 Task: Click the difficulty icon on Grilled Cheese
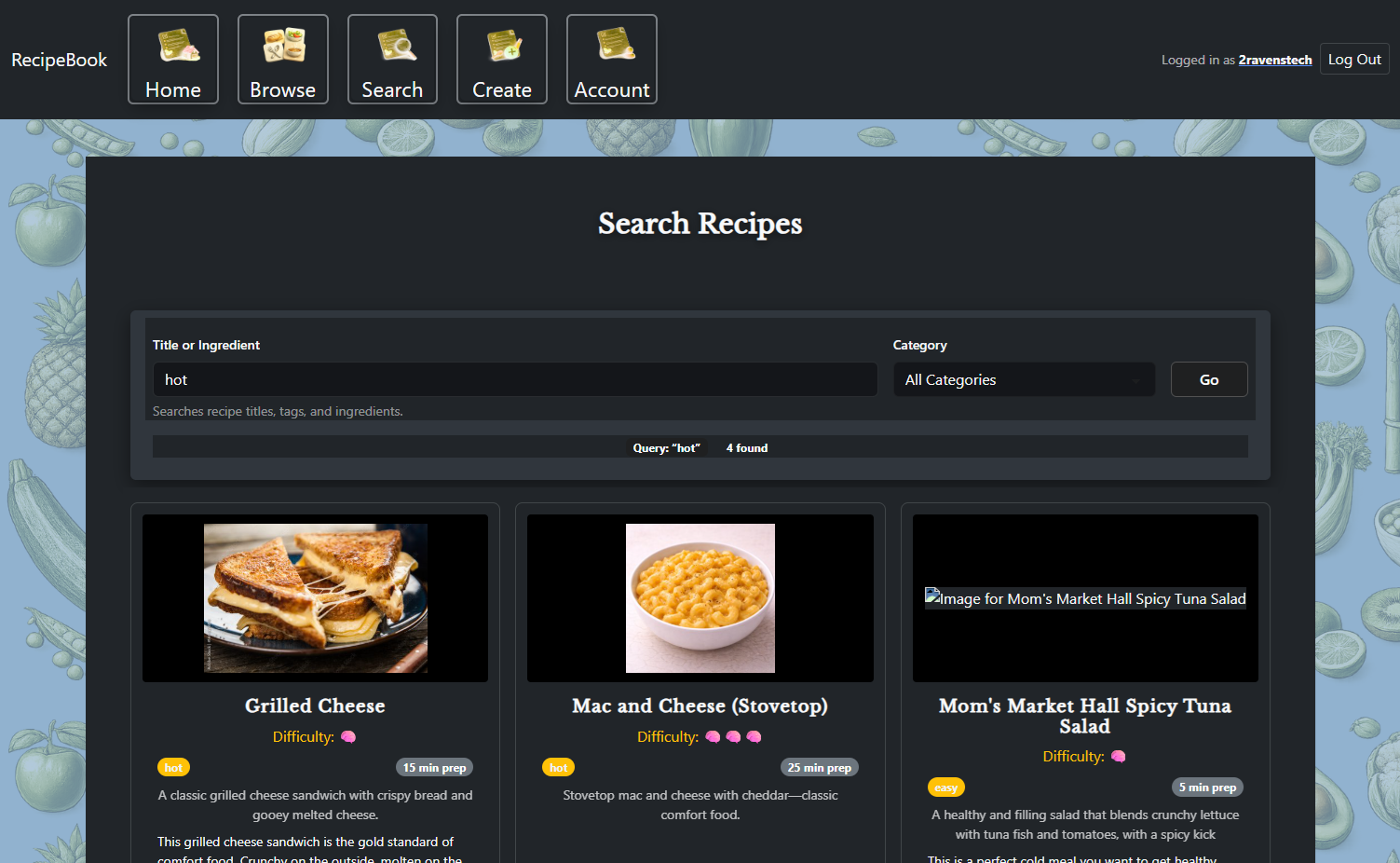[347, 736]
